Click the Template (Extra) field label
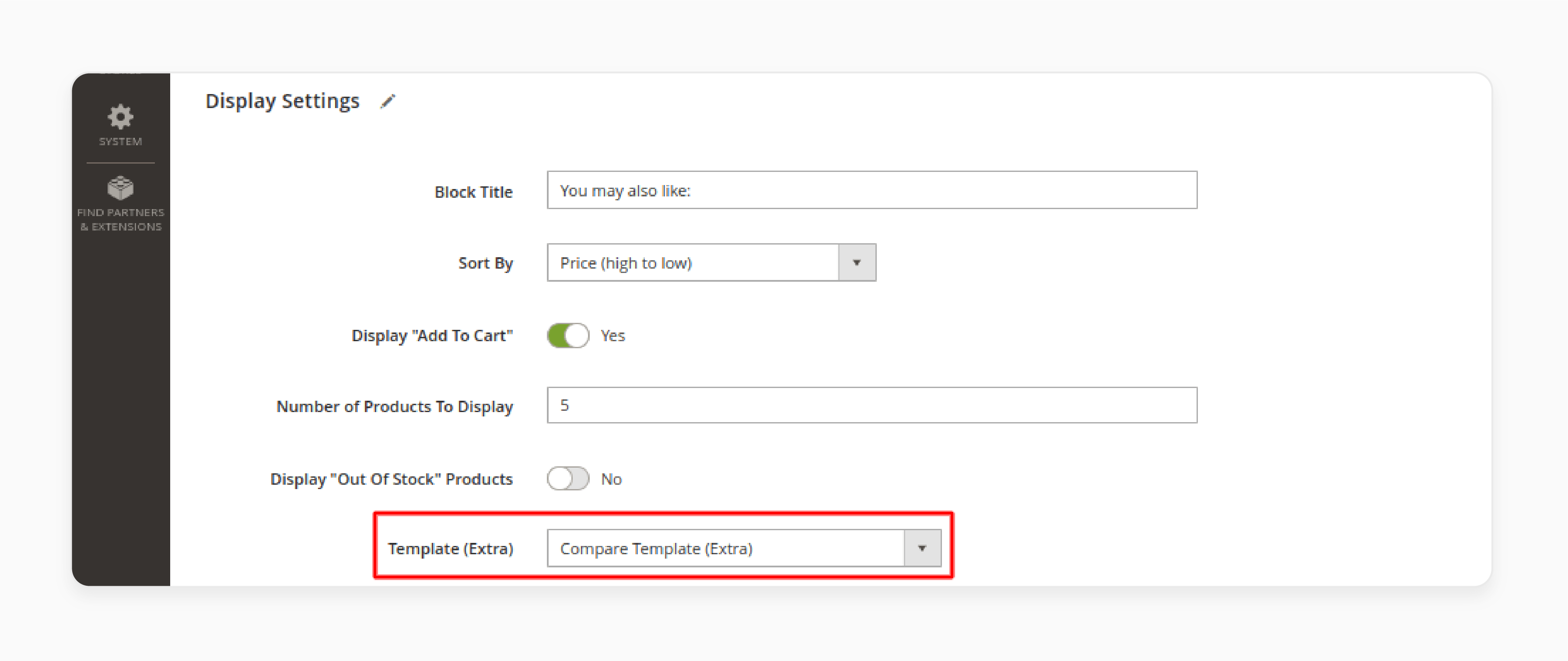Image resolution: width=1568 pixels, height=661 pixels. (x=451, y=548)
